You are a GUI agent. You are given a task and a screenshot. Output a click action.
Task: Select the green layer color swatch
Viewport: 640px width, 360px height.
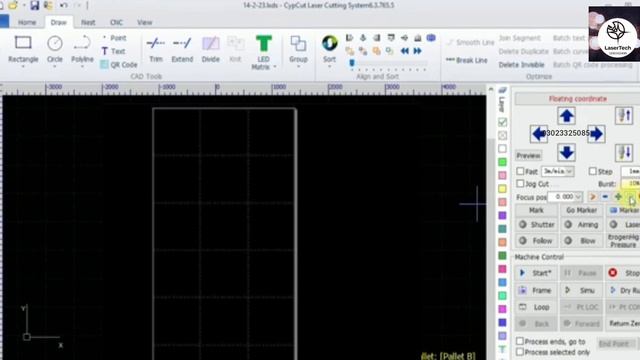[502, 162]
